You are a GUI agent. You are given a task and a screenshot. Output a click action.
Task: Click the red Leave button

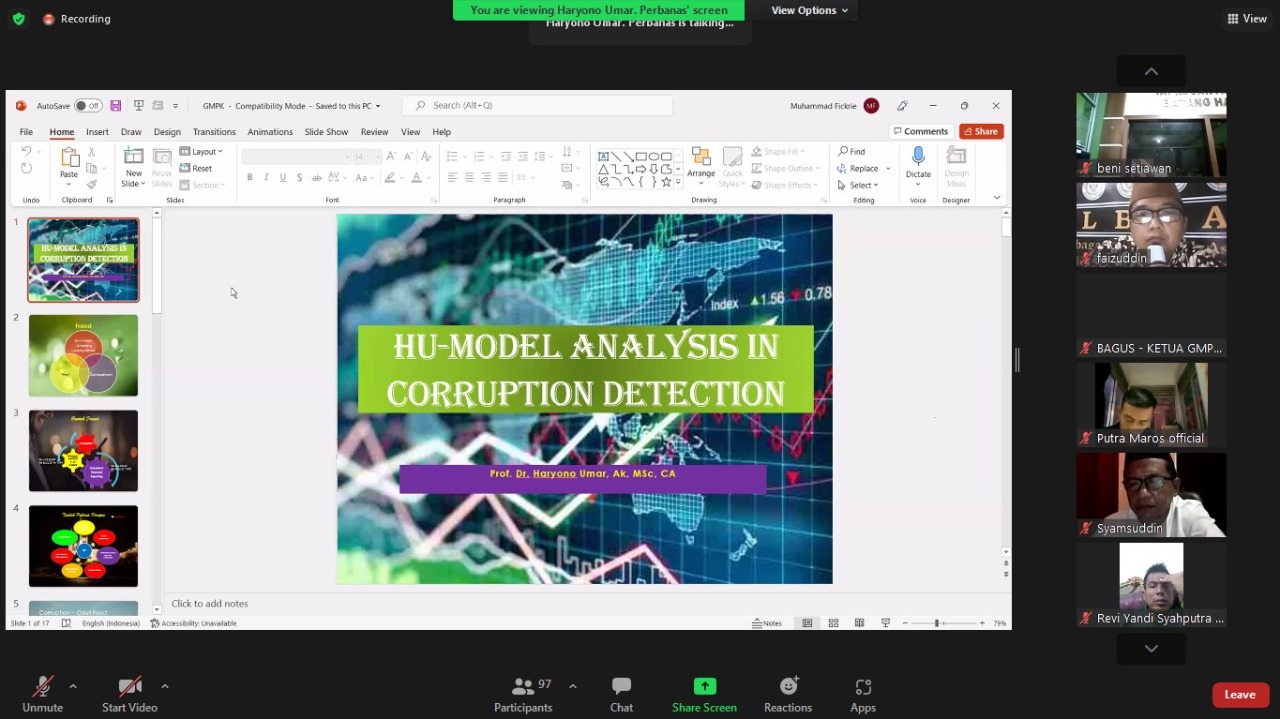point(1239,695)
